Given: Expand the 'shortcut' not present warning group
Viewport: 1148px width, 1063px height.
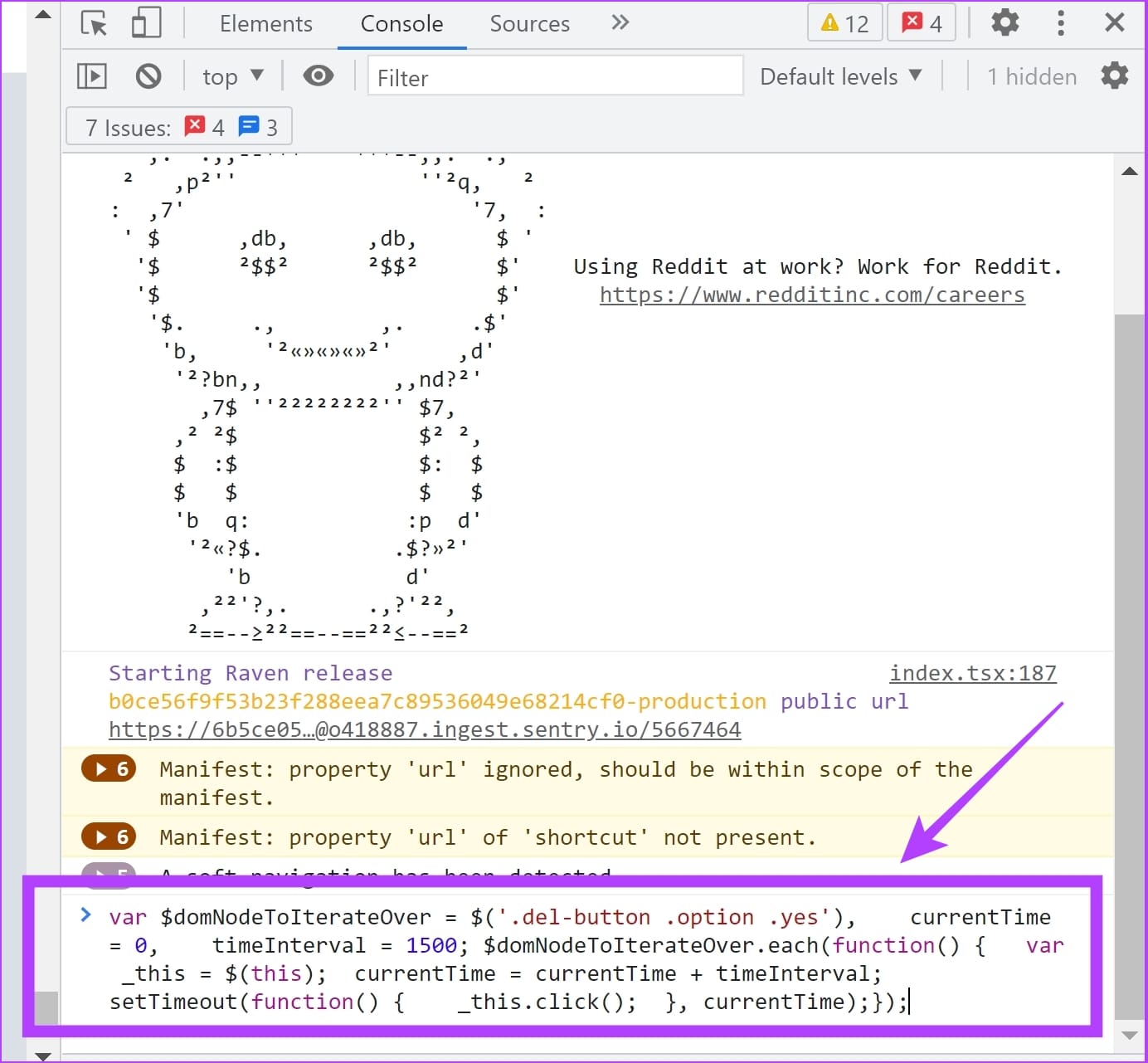Looking at the screenshot, I should click(x=109, y=836).
